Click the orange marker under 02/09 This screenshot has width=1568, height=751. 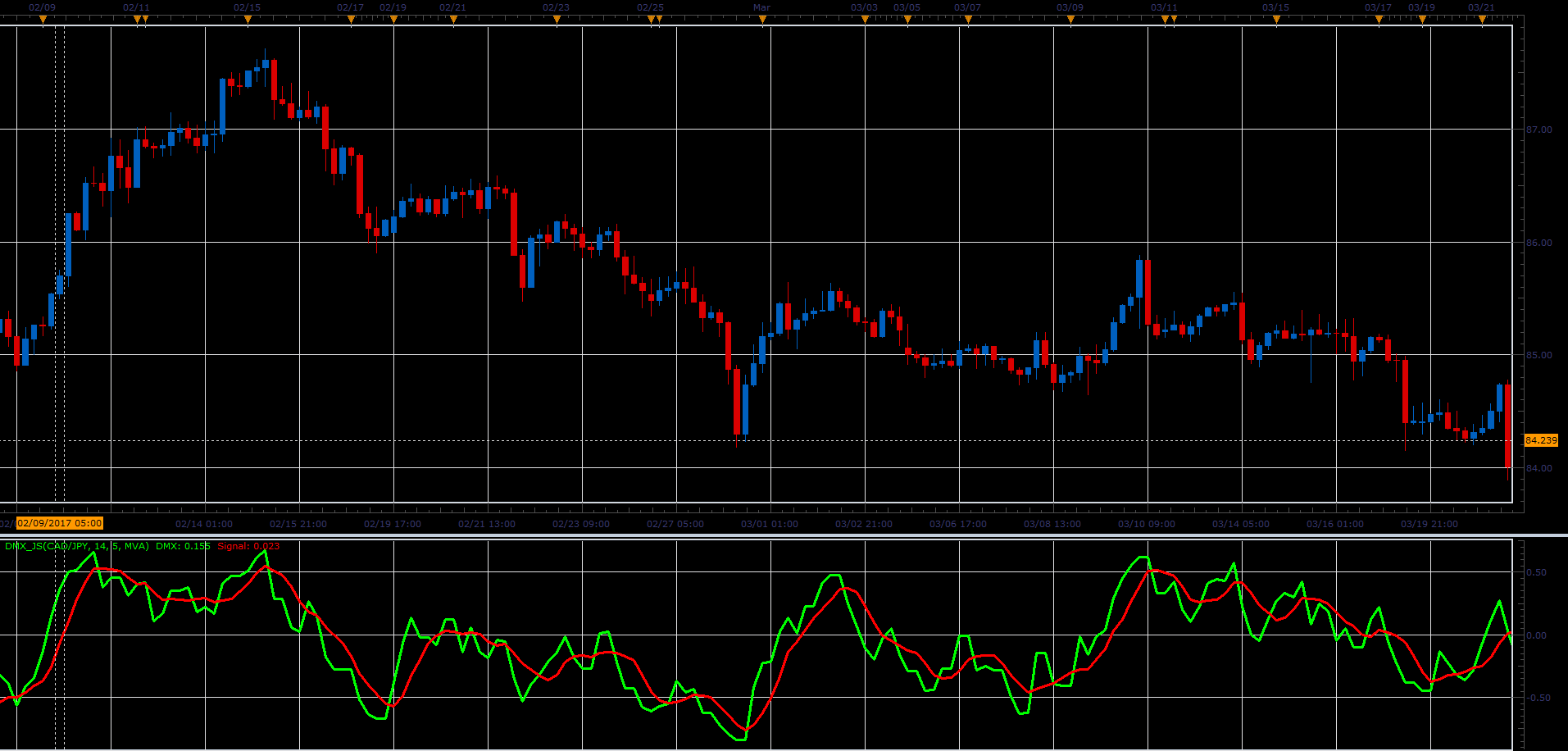tap(43, 20)
